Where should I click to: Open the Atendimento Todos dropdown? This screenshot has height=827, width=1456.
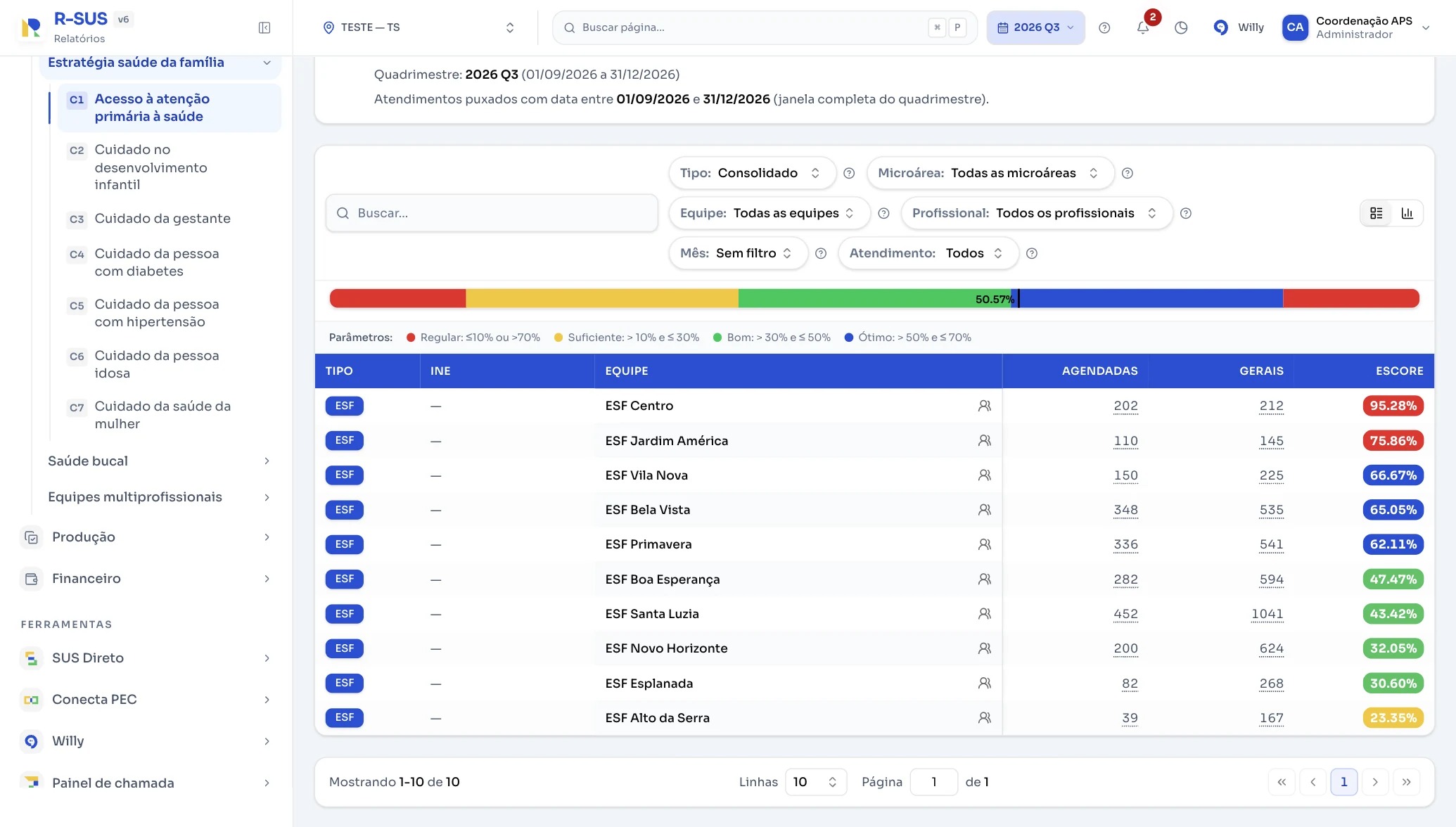point(928,253)
